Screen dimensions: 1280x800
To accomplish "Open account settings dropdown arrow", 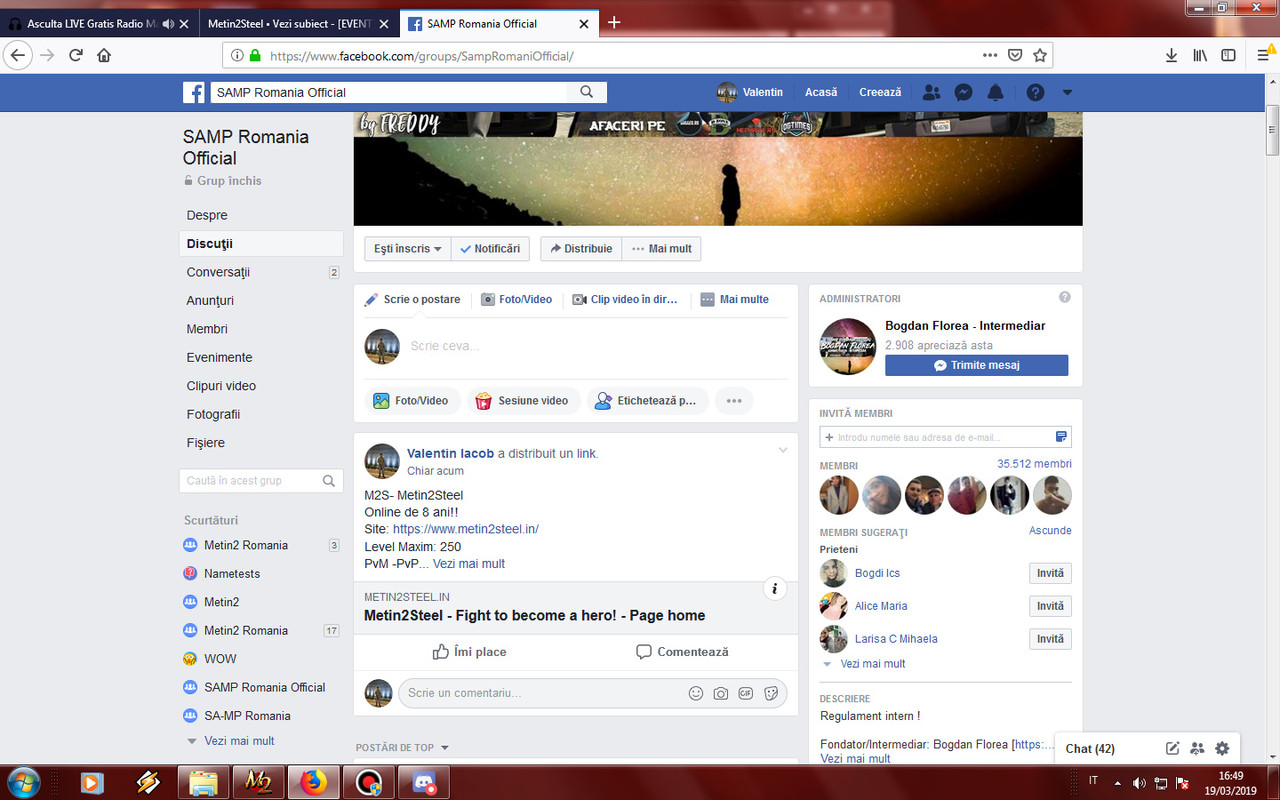I will click(x=1067, y=92).
